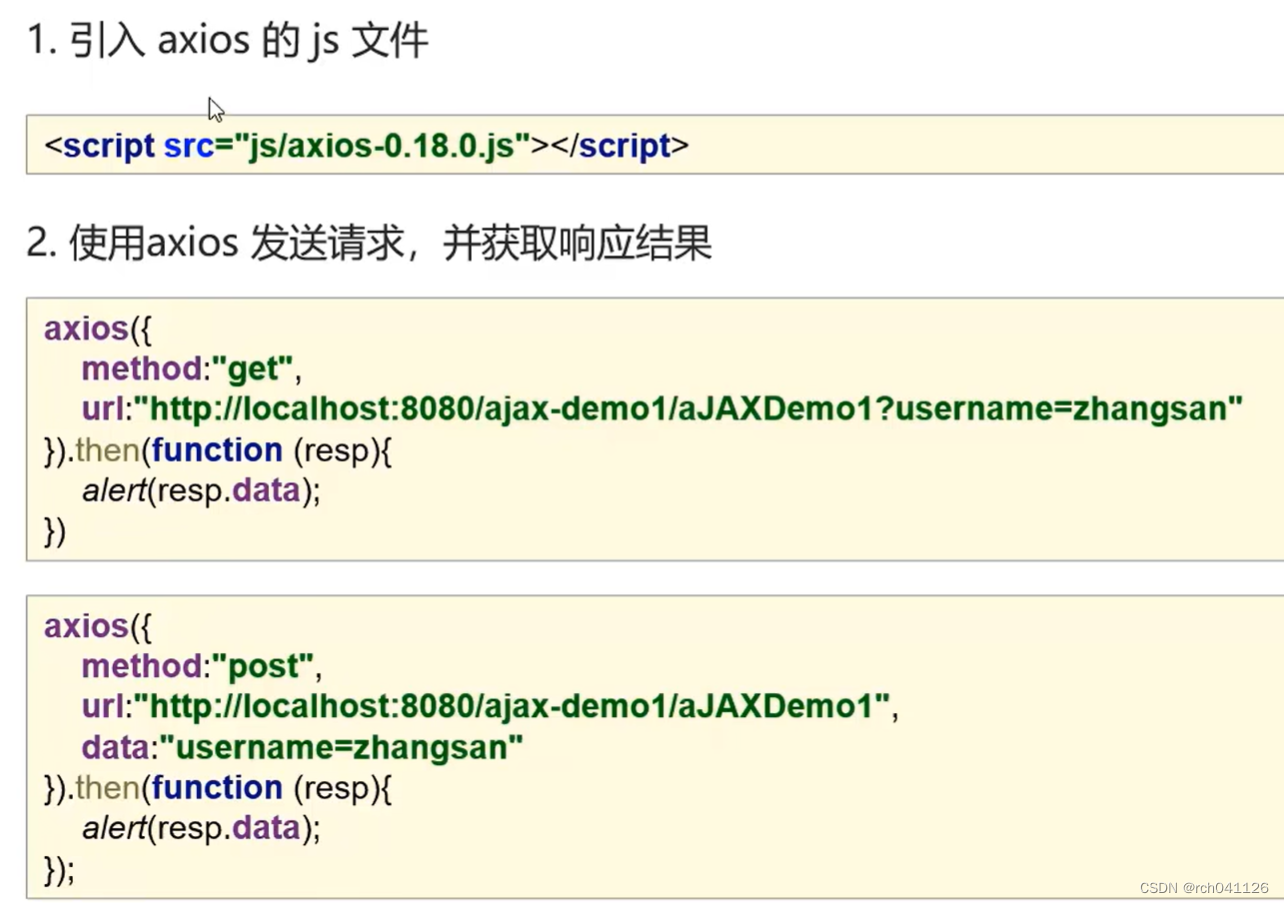Click the url containing "?username=zhangsan"
The height and width of the screenshot is (903, 1284).
(x=662, y=408)
